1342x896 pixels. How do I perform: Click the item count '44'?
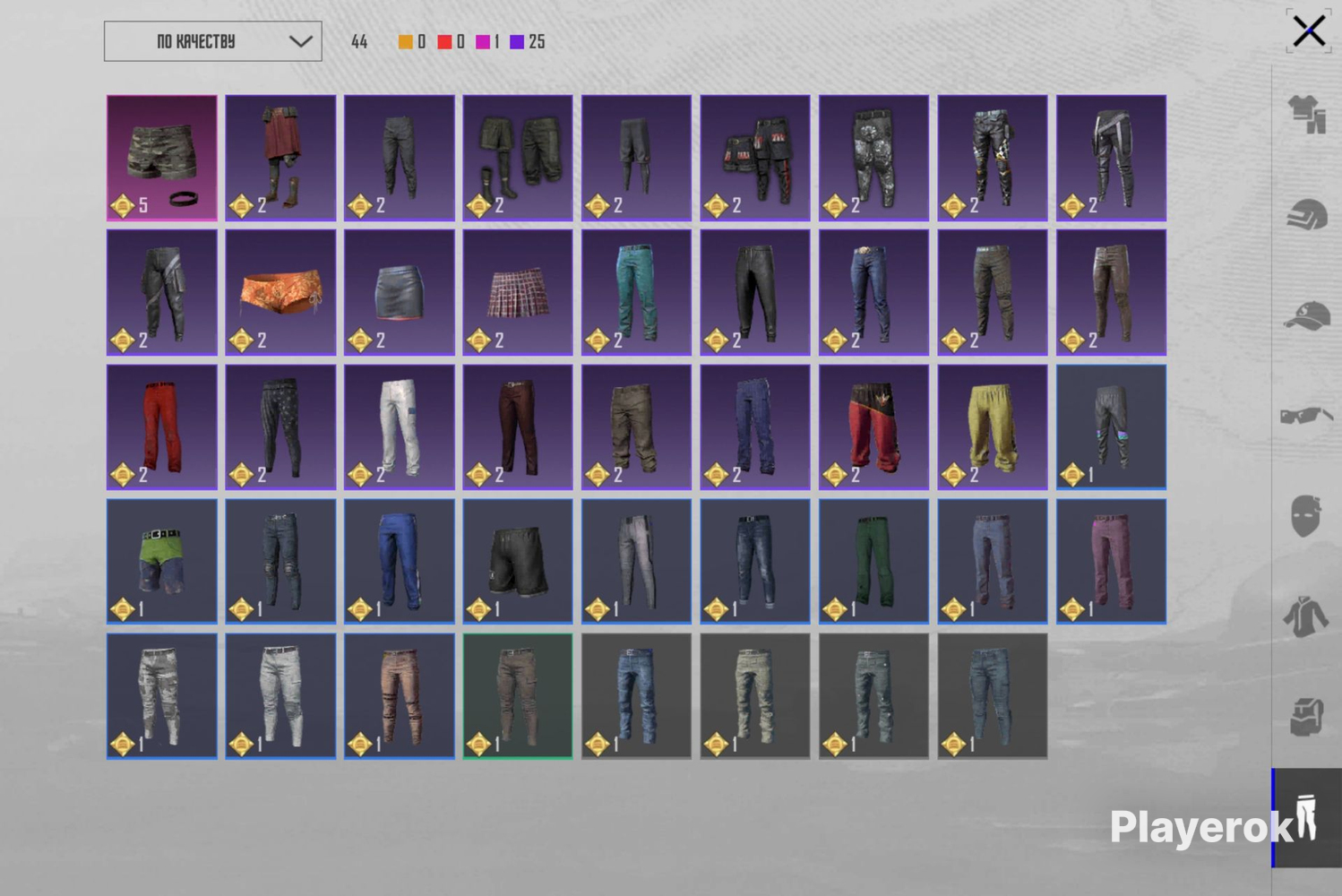(x=359, y=41)
